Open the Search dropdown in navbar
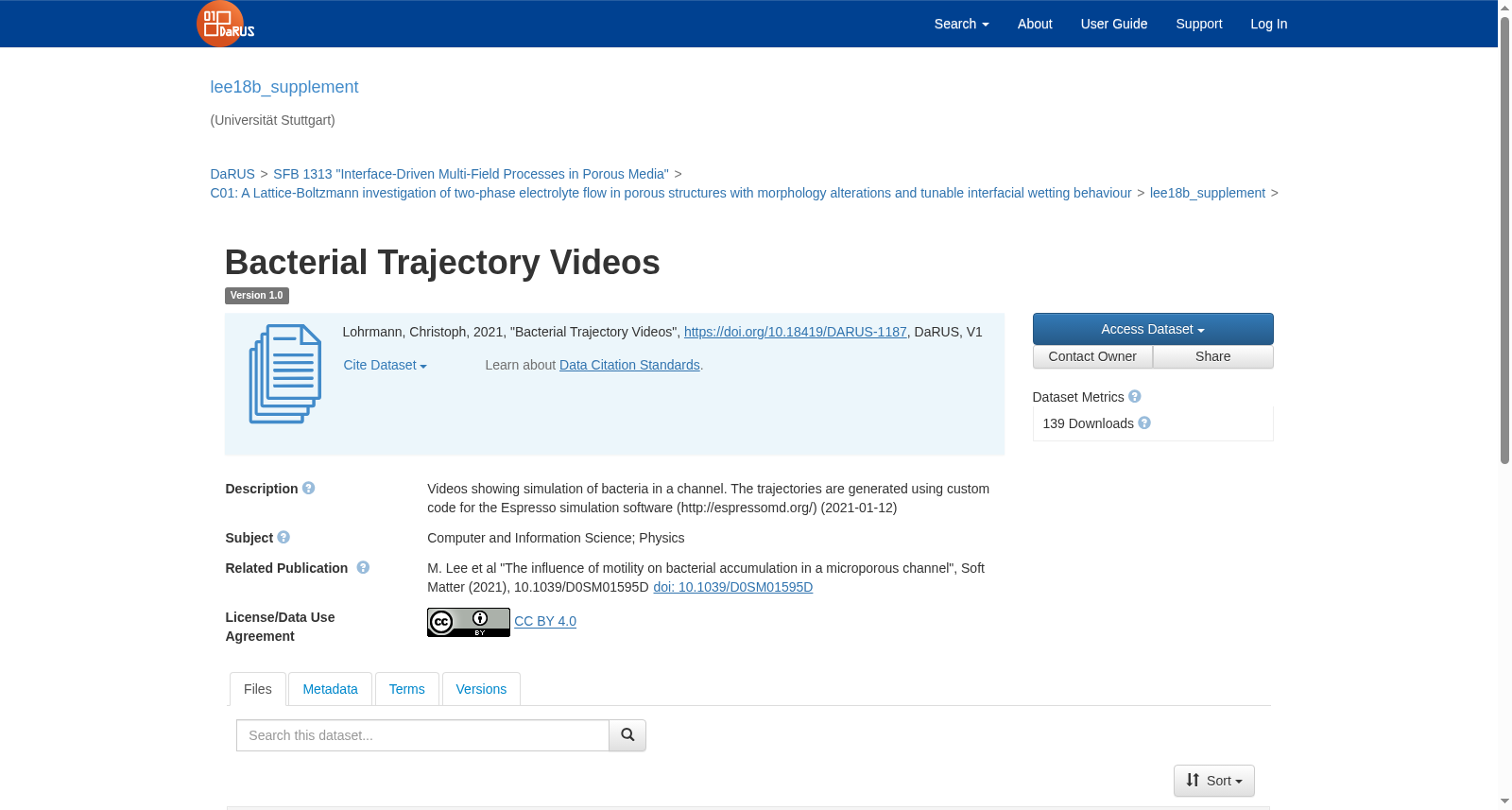Screen dimensions: 1512x810 point(961,24)
